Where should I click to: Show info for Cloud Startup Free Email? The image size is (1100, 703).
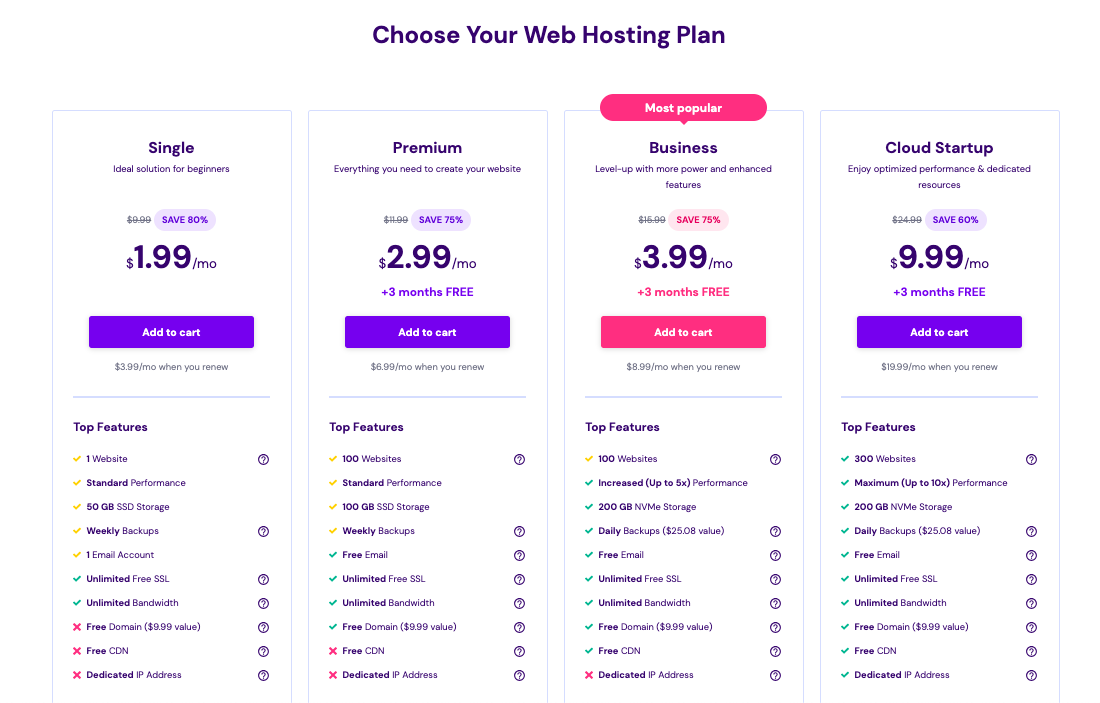(1031, 556)
